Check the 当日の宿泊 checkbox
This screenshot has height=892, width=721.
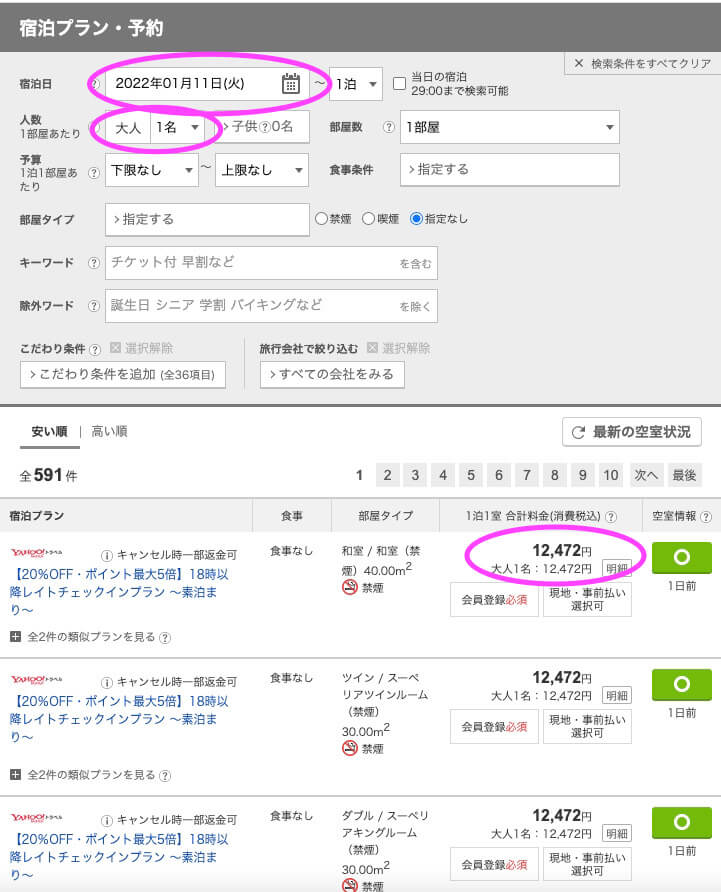point(399,84)
